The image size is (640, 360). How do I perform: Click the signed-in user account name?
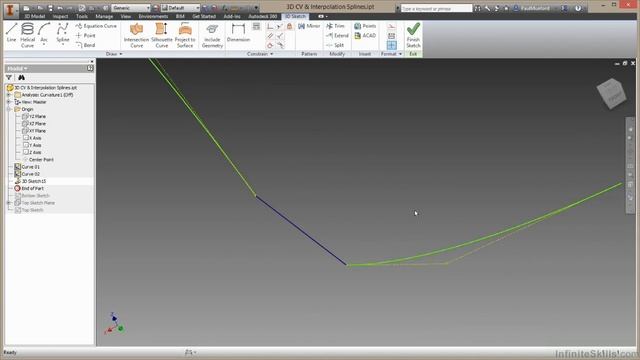[x=535, y=8]
